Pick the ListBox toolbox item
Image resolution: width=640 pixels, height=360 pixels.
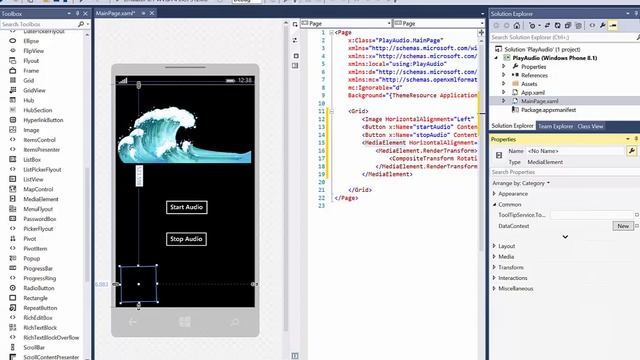(x=32, y=160)
